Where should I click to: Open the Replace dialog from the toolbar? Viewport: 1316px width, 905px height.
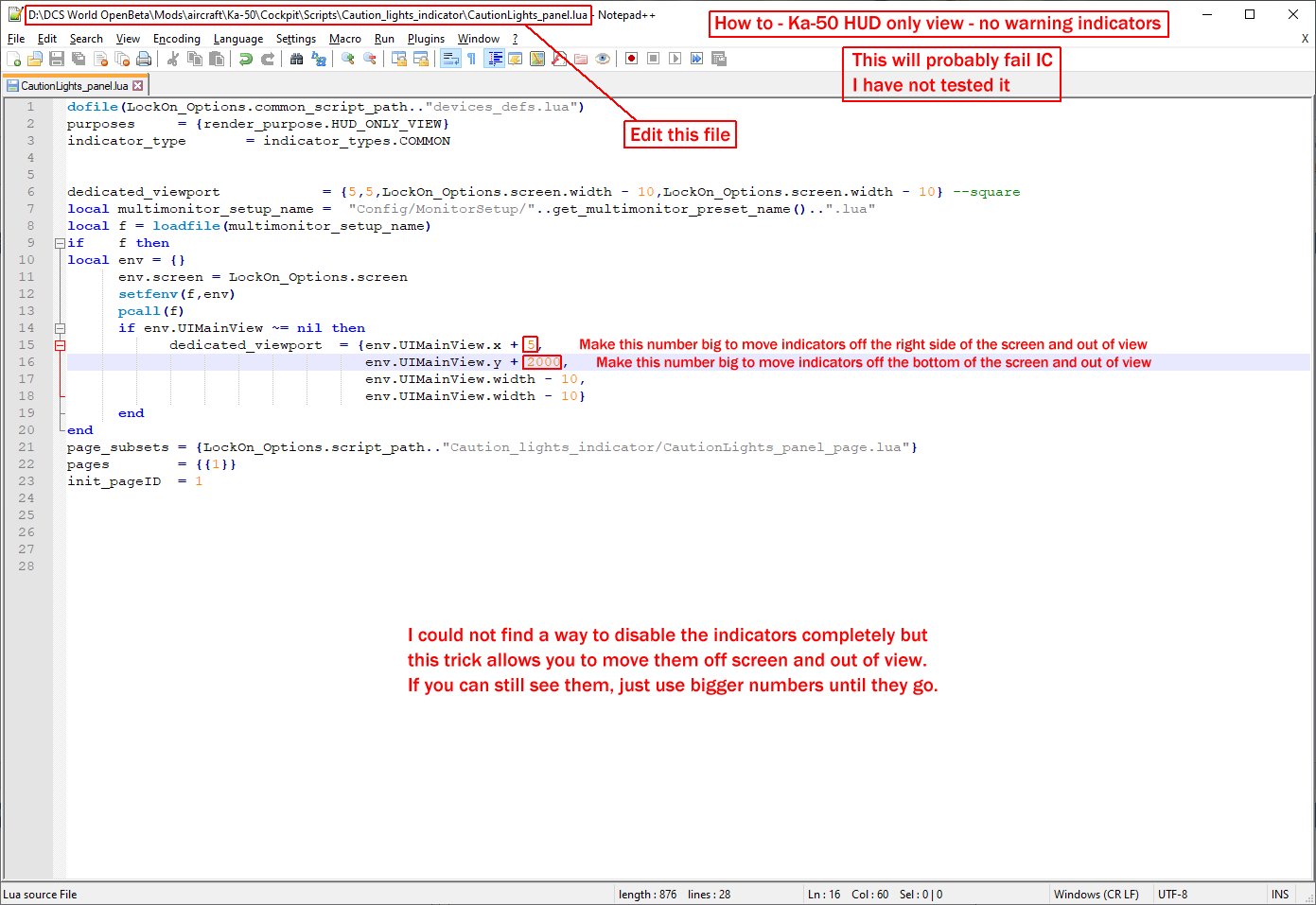tap(319, 59)
